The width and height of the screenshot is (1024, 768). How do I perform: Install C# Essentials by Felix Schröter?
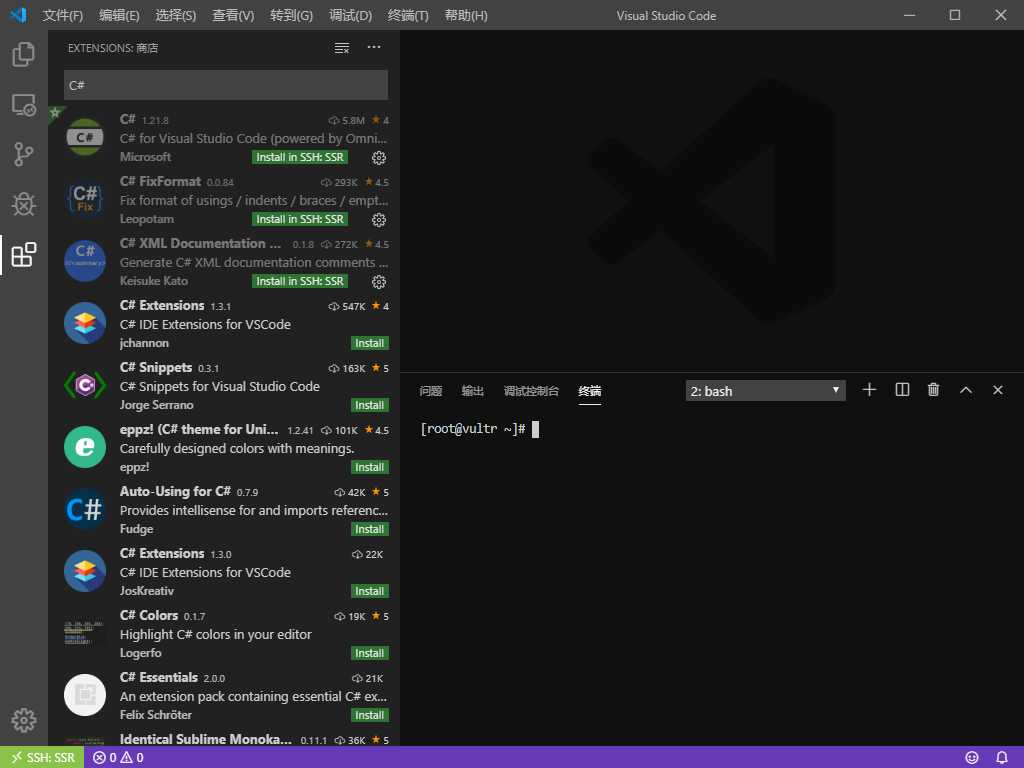click(370, 716)
